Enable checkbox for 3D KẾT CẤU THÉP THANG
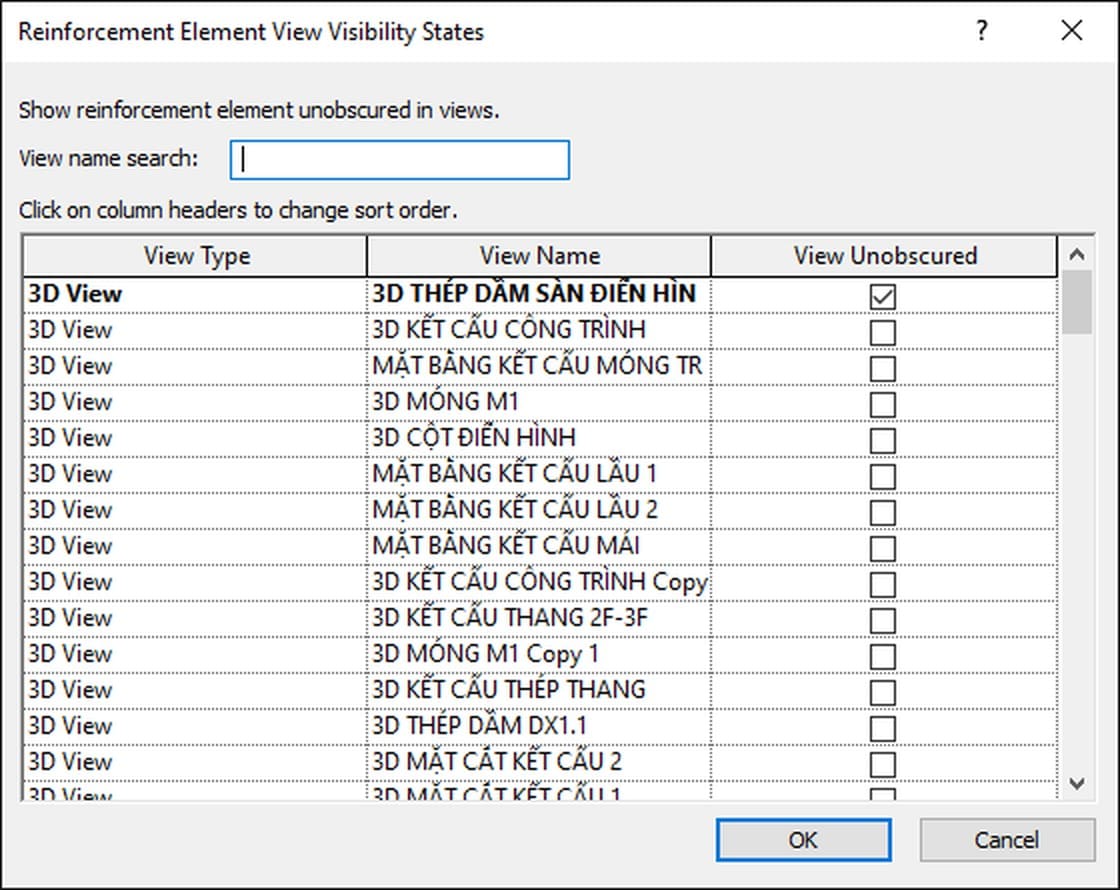 (883, 692)
